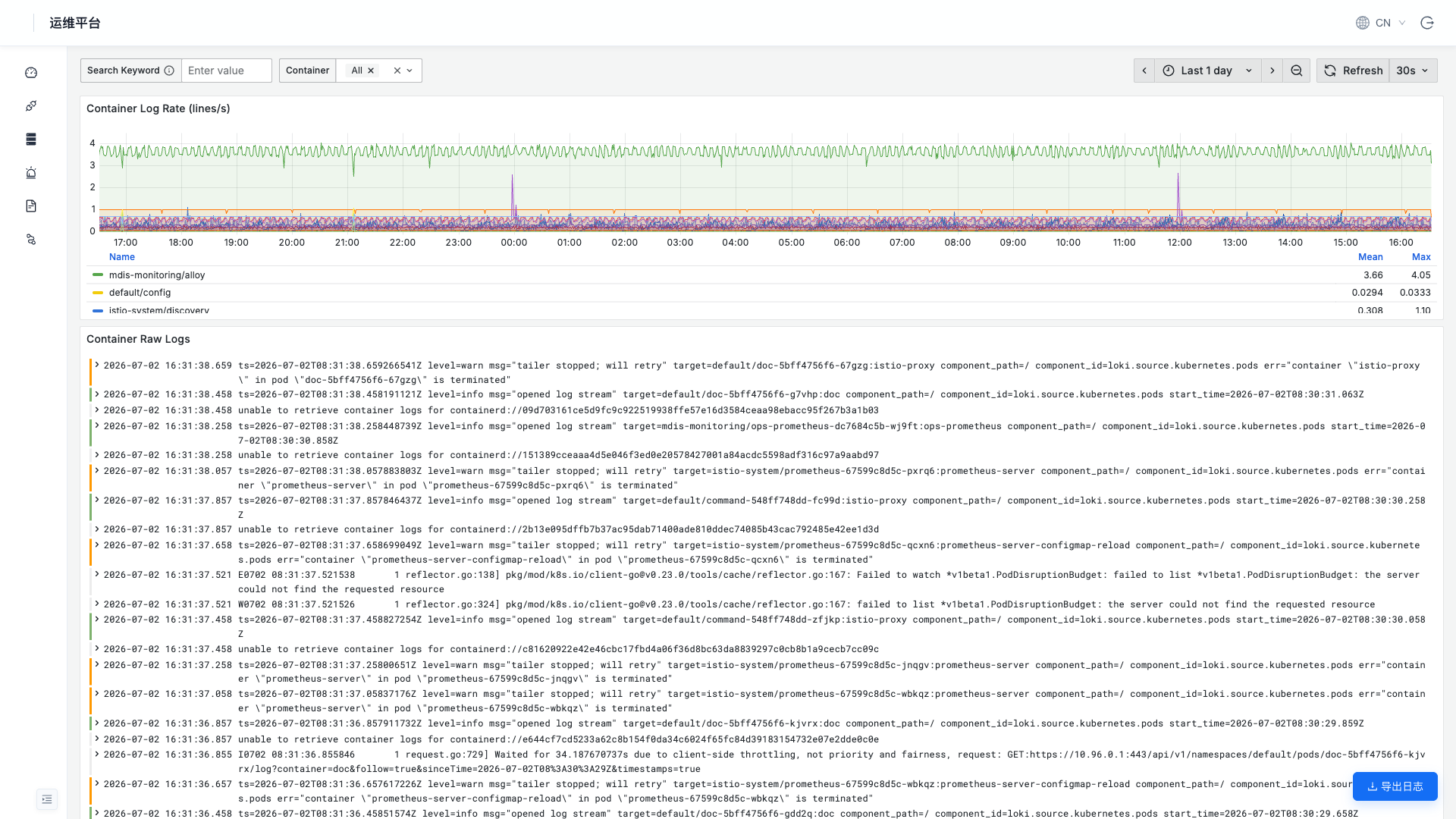Click the 12:00 label on chart axis
1456x819 pixels.
(1180, 243)
